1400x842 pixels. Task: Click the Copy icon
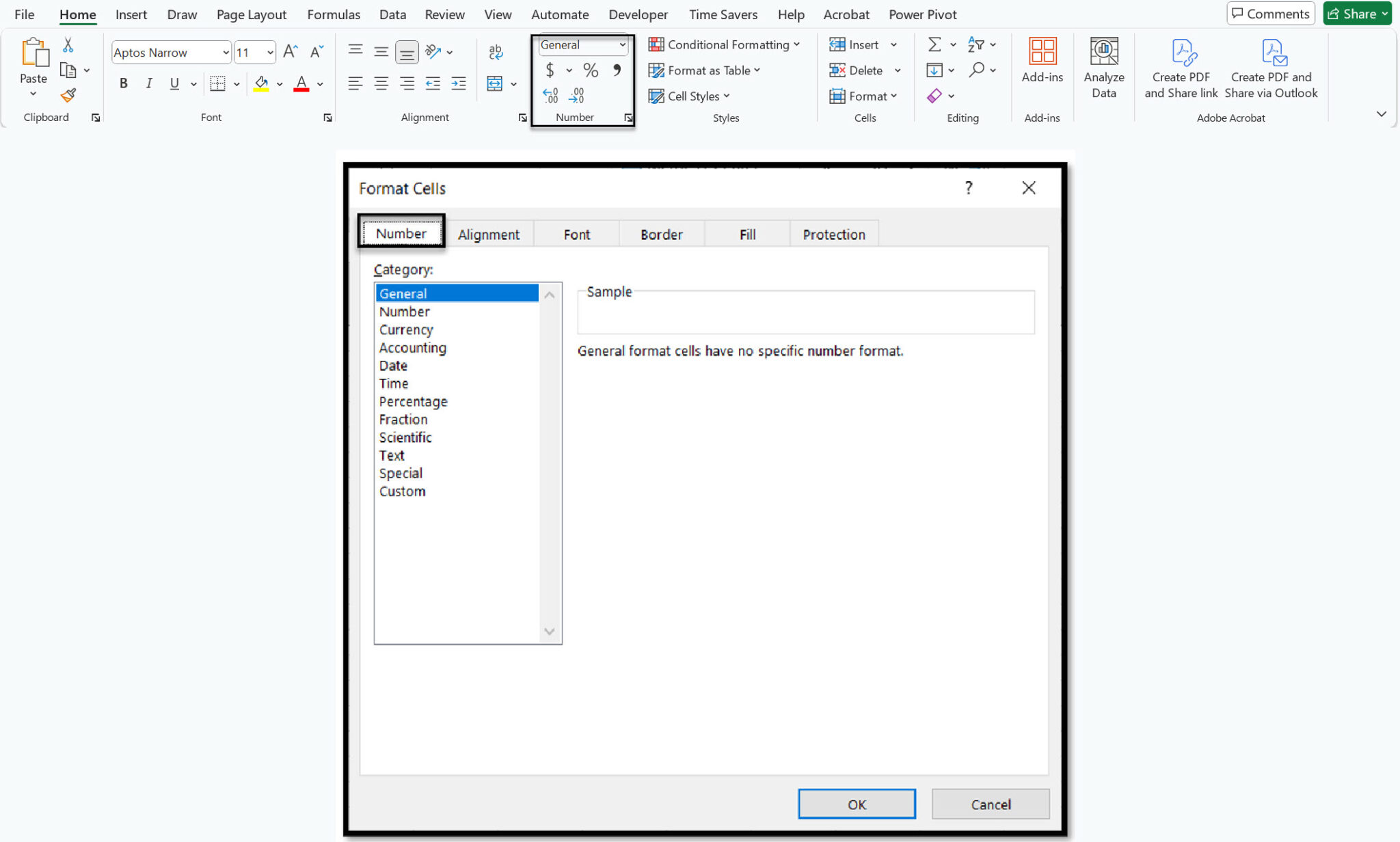(68, 70)
